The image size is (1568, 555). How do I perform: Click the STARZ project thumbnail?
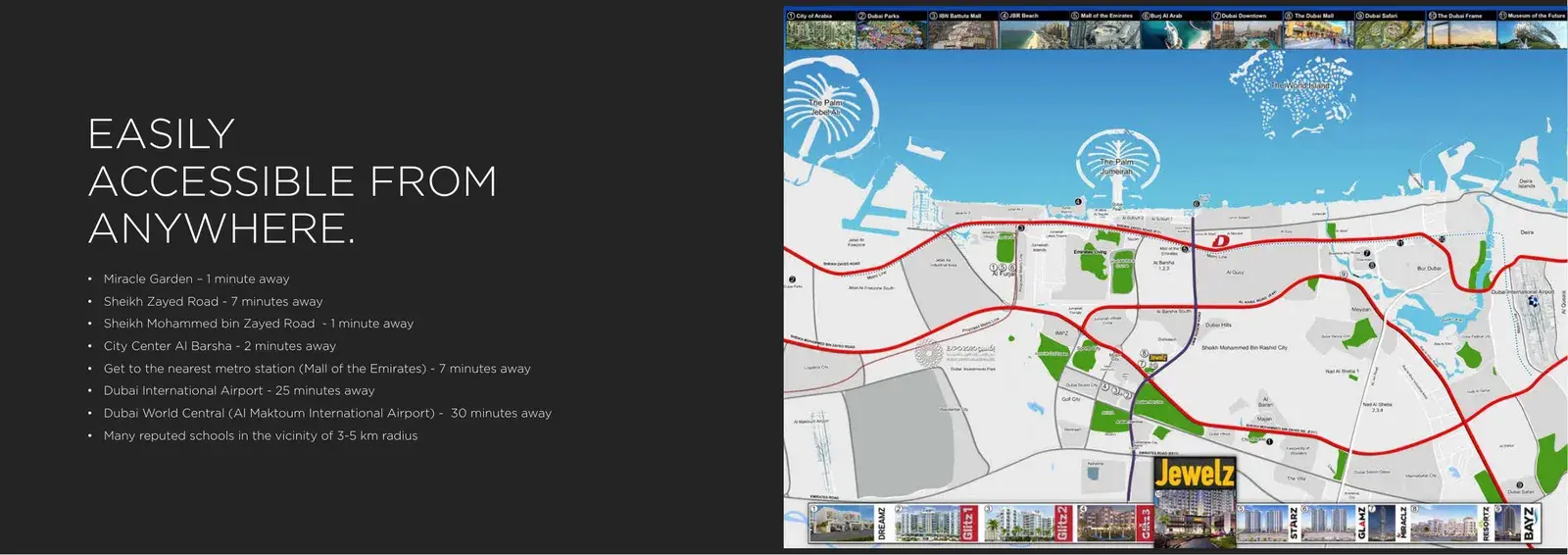(1269, 524)
